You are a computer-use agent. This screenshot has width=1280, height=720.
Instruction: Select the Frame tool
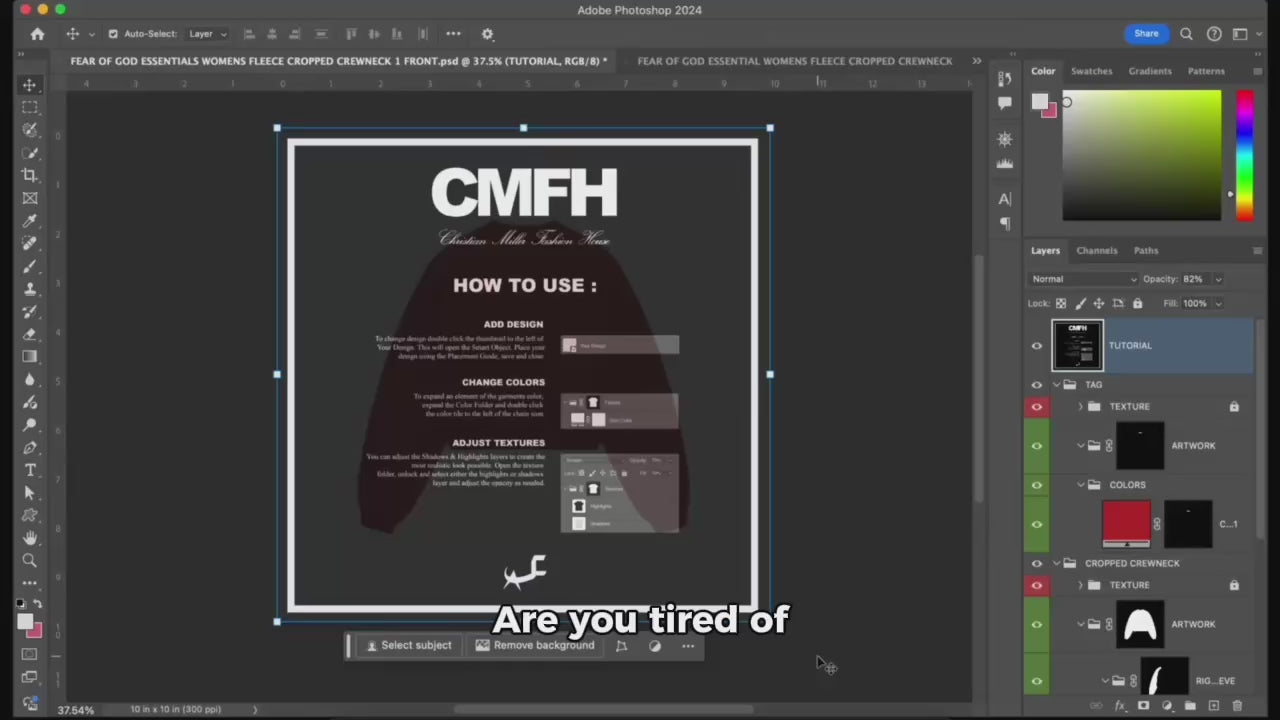tap(30, 198)
